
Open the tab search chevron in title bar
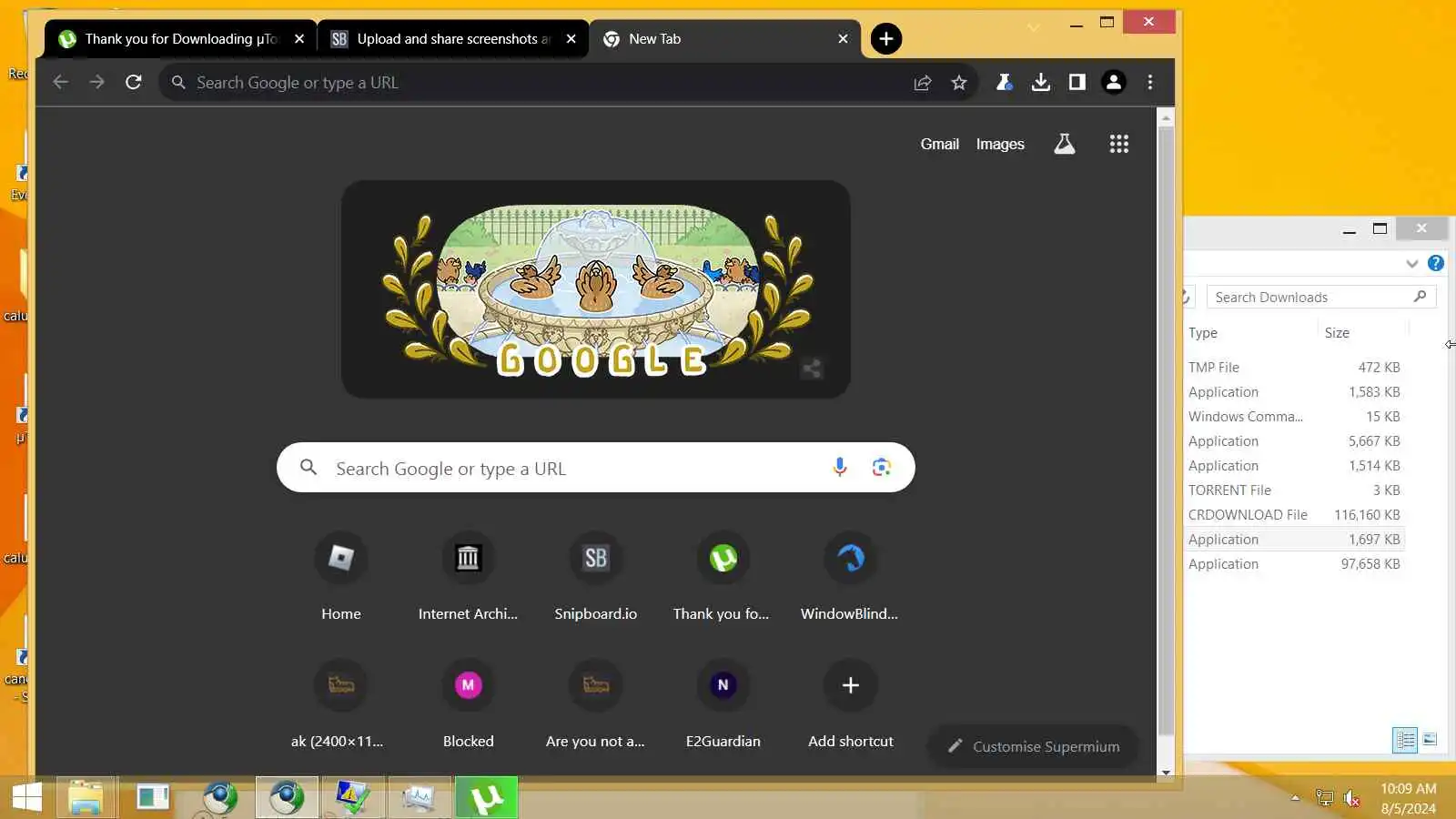pos(1034,28)
